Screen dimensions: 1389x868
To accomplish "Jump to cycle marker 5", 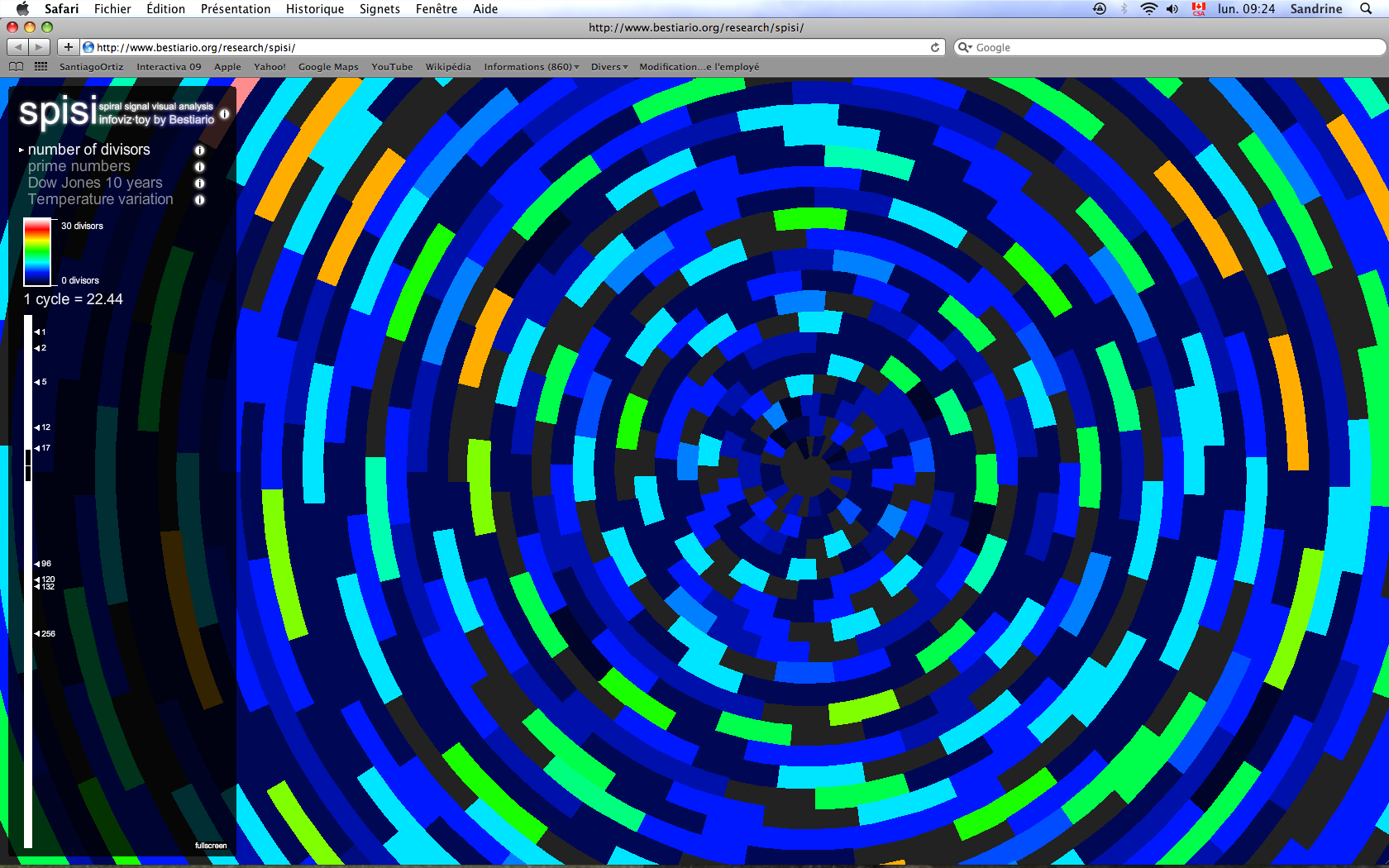I will (40, 382).
